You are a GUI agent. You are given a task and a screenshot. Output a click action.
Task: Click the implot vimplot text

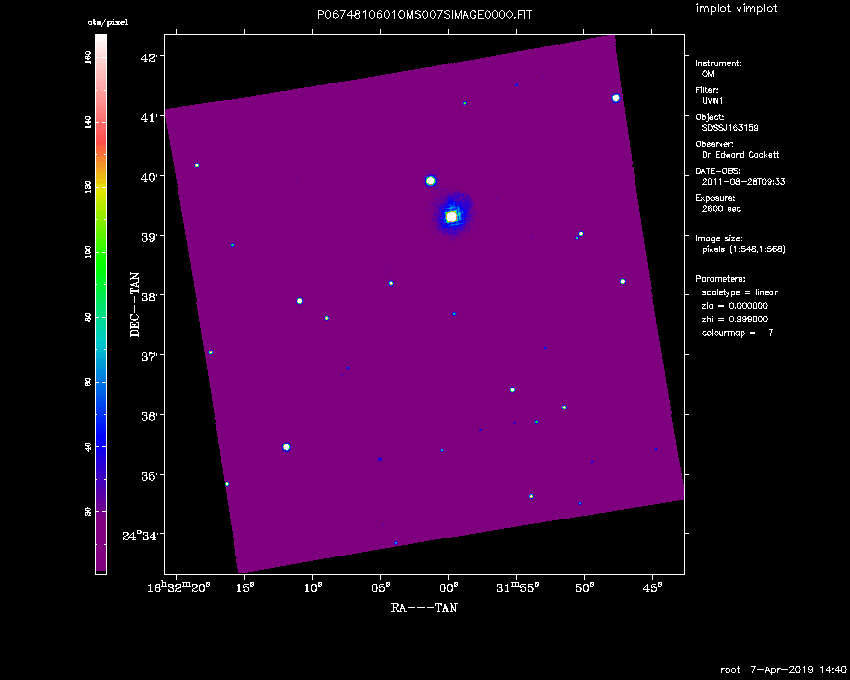(735, 9)
